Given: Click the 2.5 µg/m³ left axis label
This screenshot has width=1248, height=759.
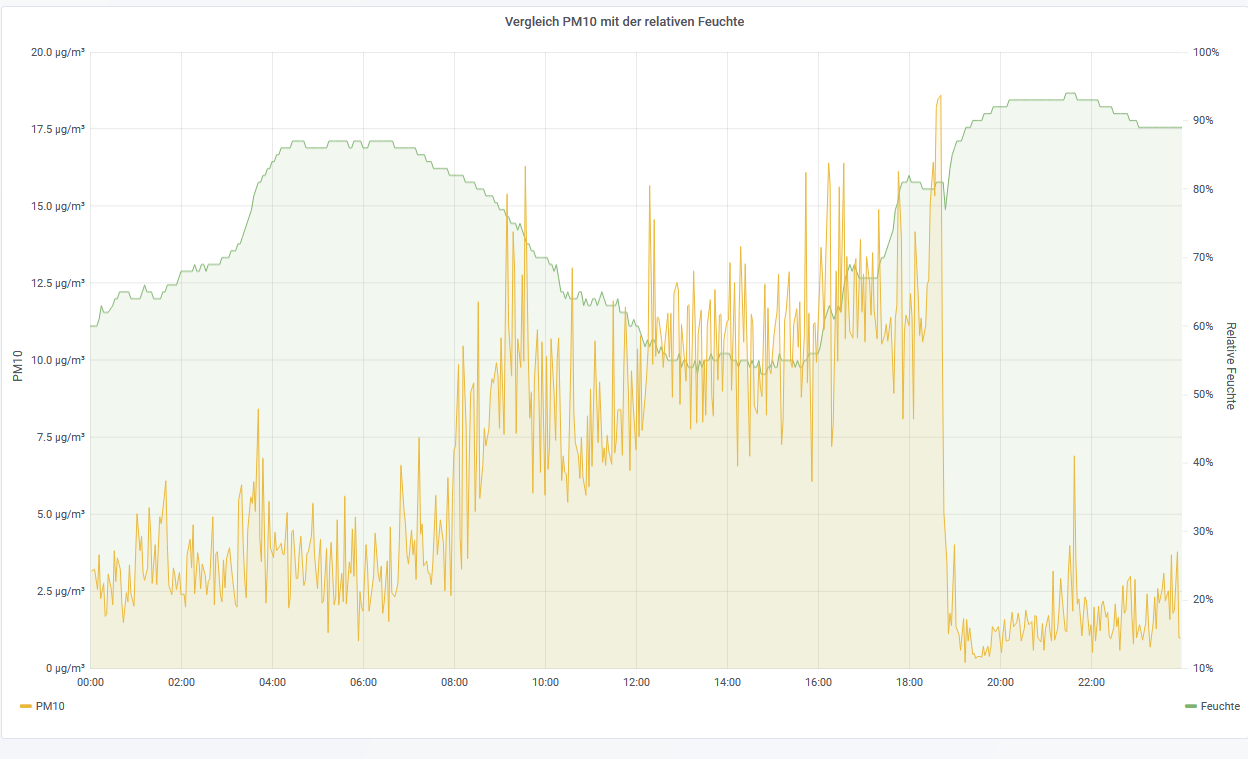Looking at the screenshot, I should click(x=61, y=591).
